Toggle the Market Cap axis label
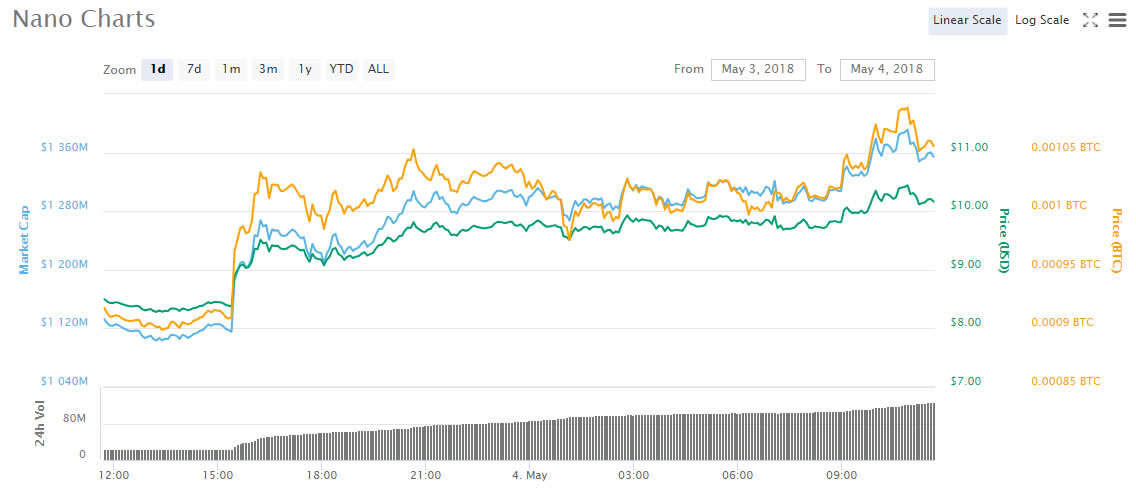 [x=22, y=240]
